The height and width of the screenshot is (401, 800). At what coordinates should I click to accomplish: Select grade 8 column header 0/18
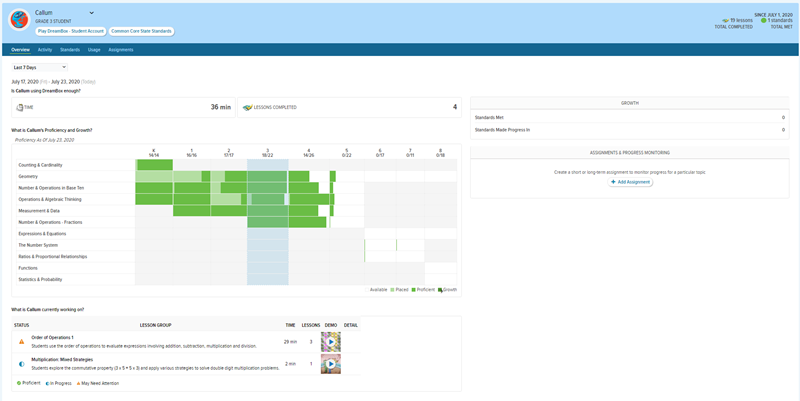pos(440,153)
